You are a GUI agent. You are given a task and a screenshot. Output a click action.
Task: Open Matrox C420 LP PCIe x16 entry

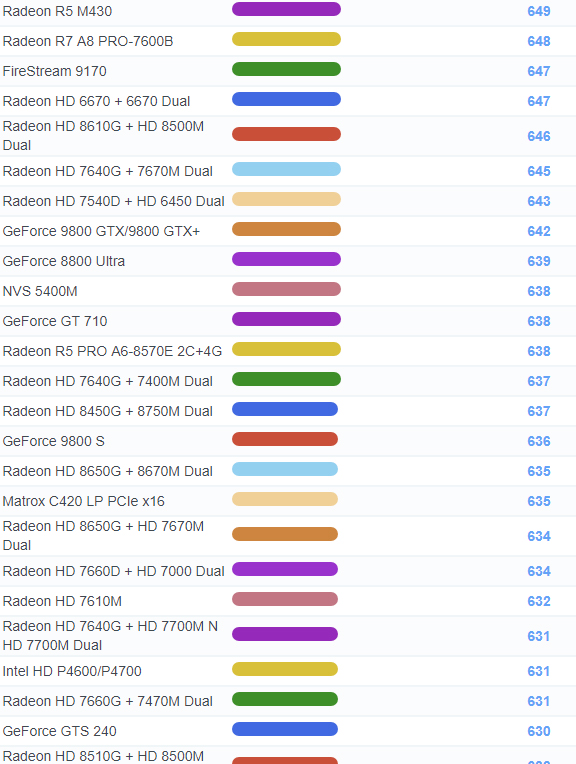pos(84,501)
